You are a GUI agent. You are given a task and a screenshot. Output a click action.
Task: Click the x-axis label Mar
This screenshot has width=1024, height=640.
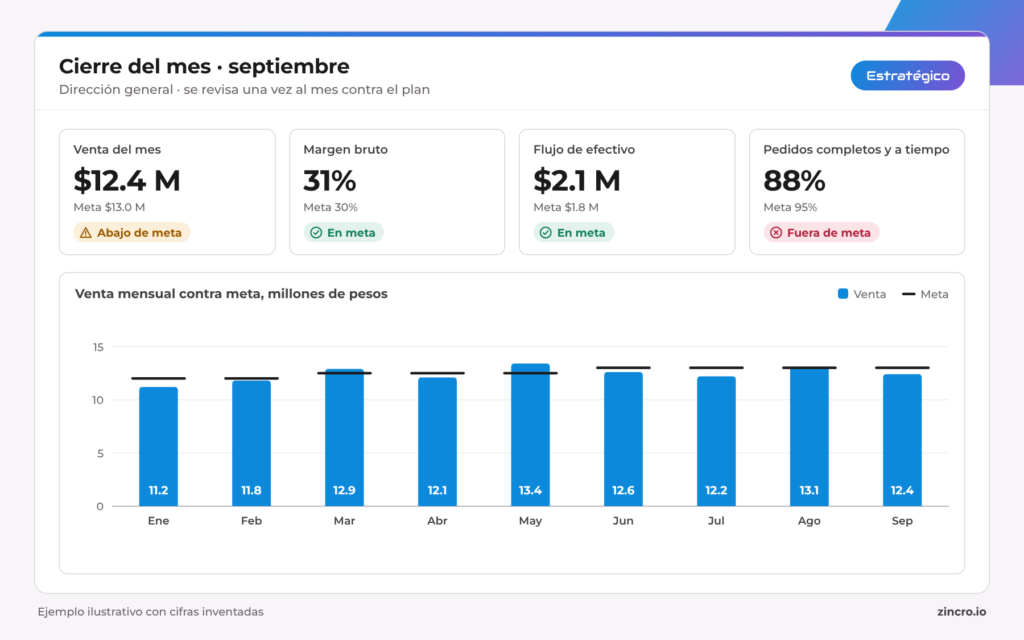344,520
